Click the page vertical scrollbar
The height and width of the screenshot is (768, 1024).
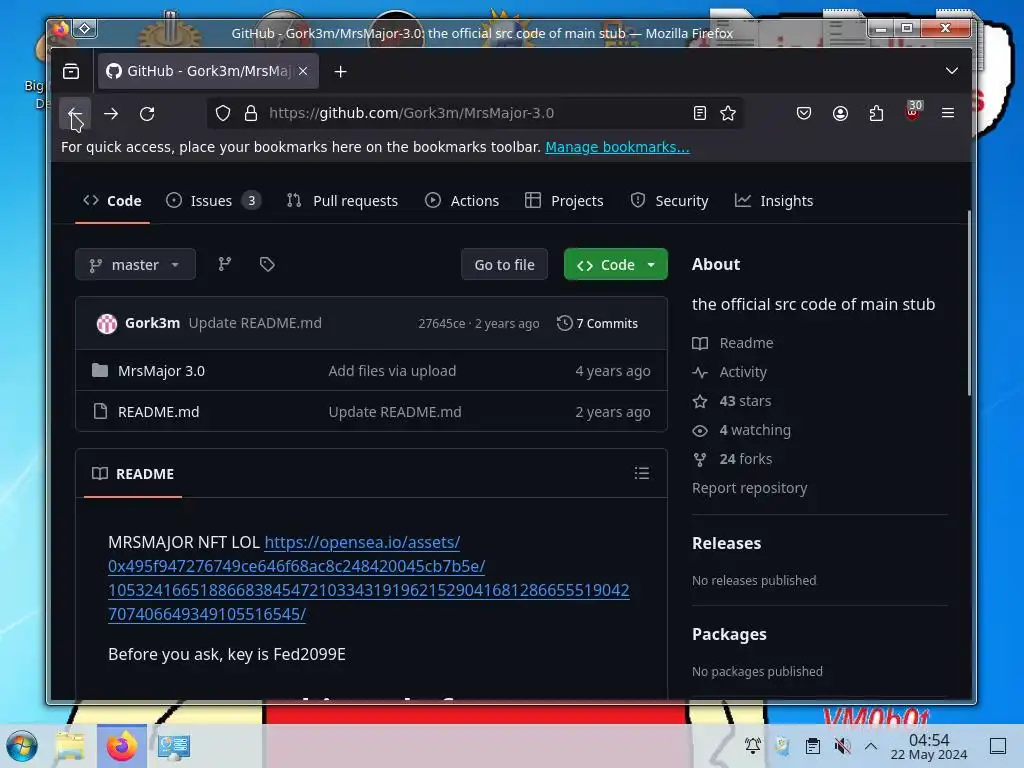[x=969, y=303]
